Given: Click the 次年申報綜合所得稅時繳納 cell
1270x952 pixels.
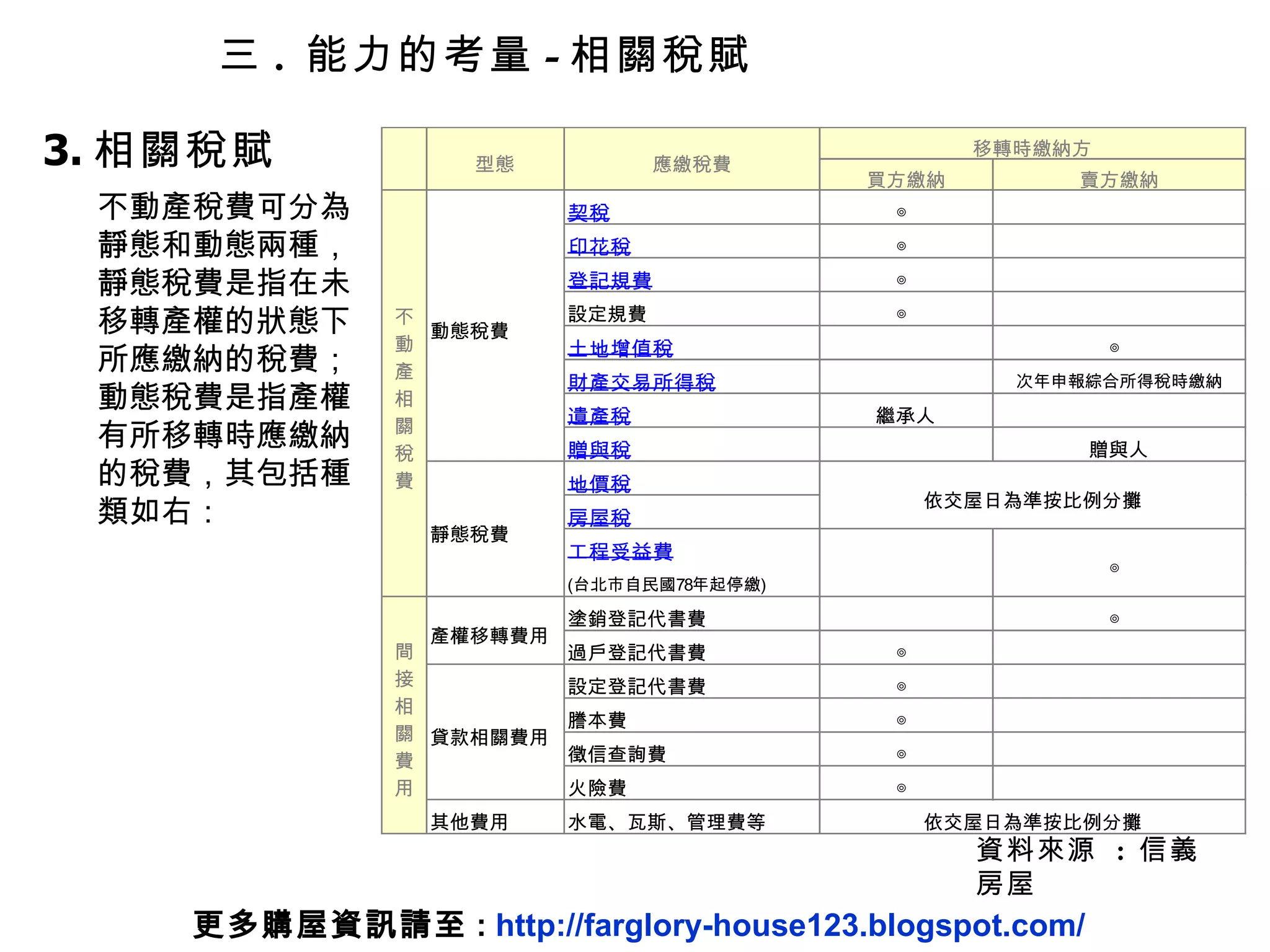Looking at the screenshot, I should 1119,376.
